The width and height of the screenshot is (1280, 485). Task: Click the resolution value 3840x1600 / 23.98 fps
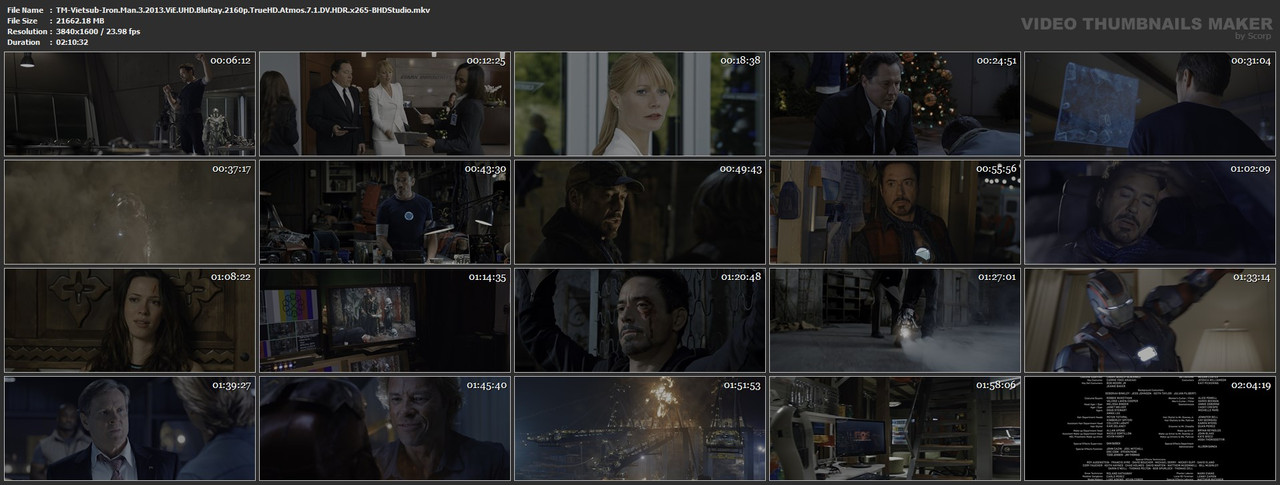98,31
